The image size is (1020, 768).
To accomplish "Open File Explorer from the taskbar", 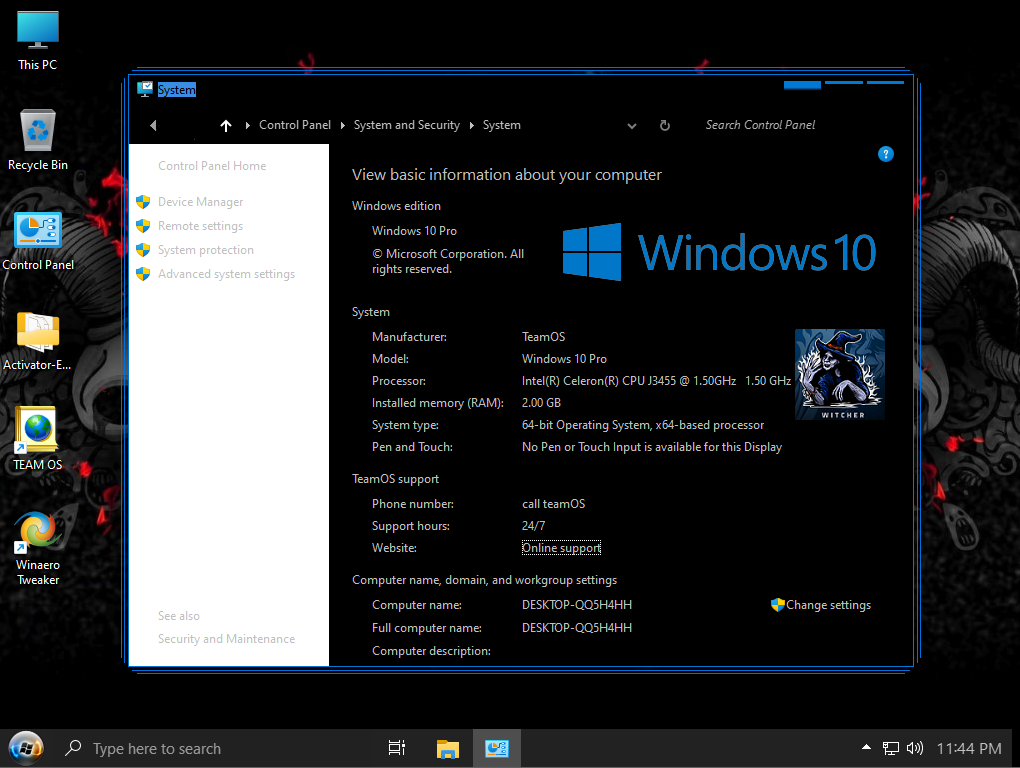I will tap(448, 749).
